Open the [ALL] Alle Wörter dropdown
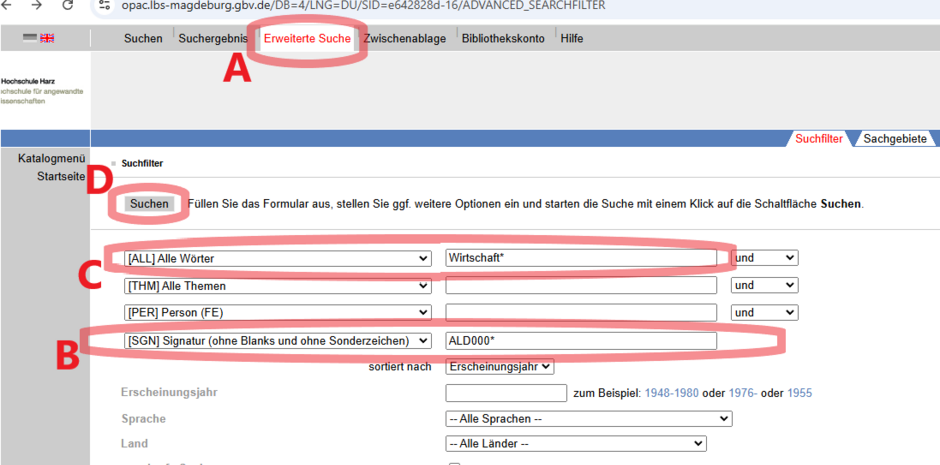 pyautogui.click(x=278, y=258)
